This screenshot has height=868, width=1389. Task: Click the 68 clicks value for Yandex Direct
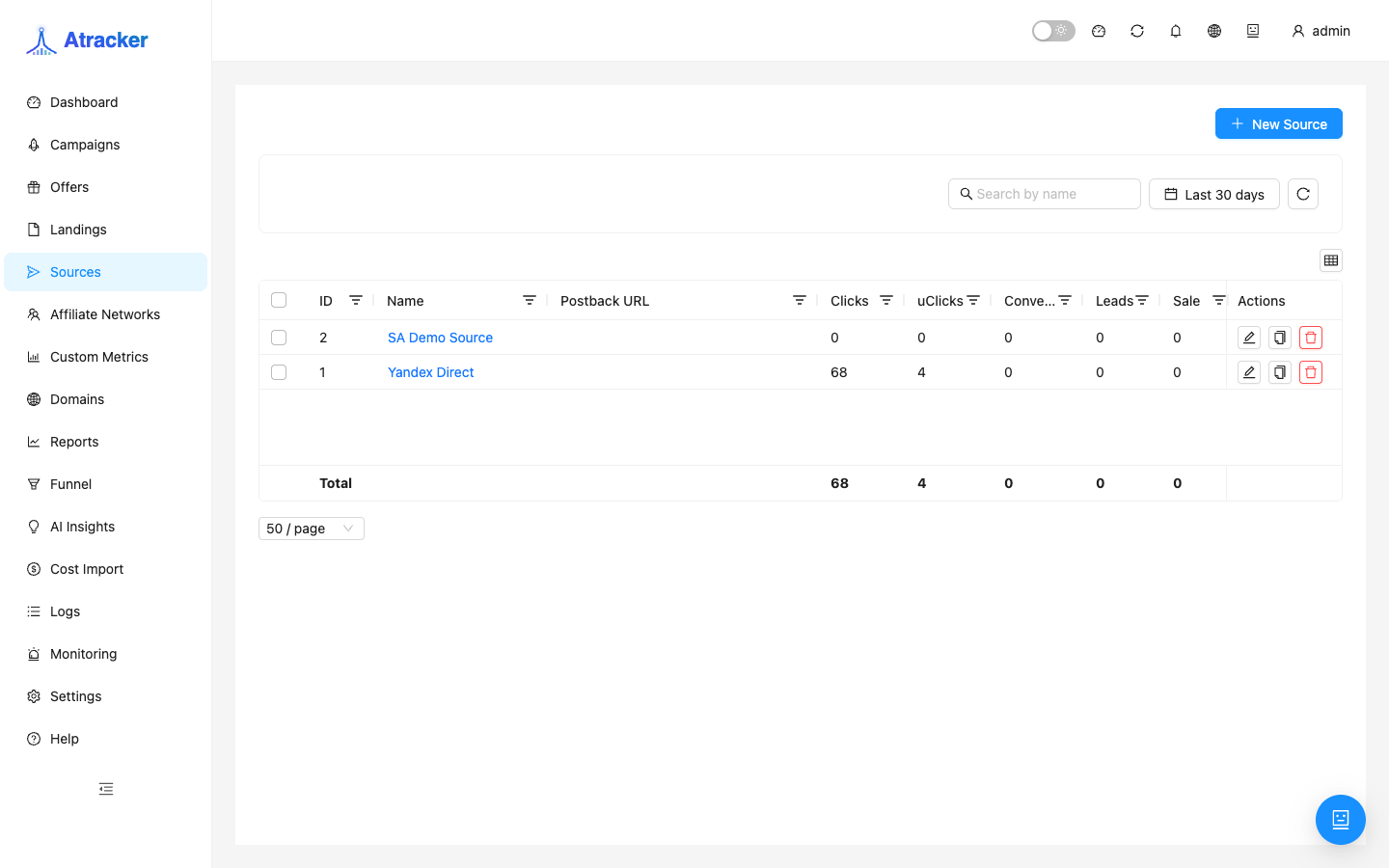point(839,372)
